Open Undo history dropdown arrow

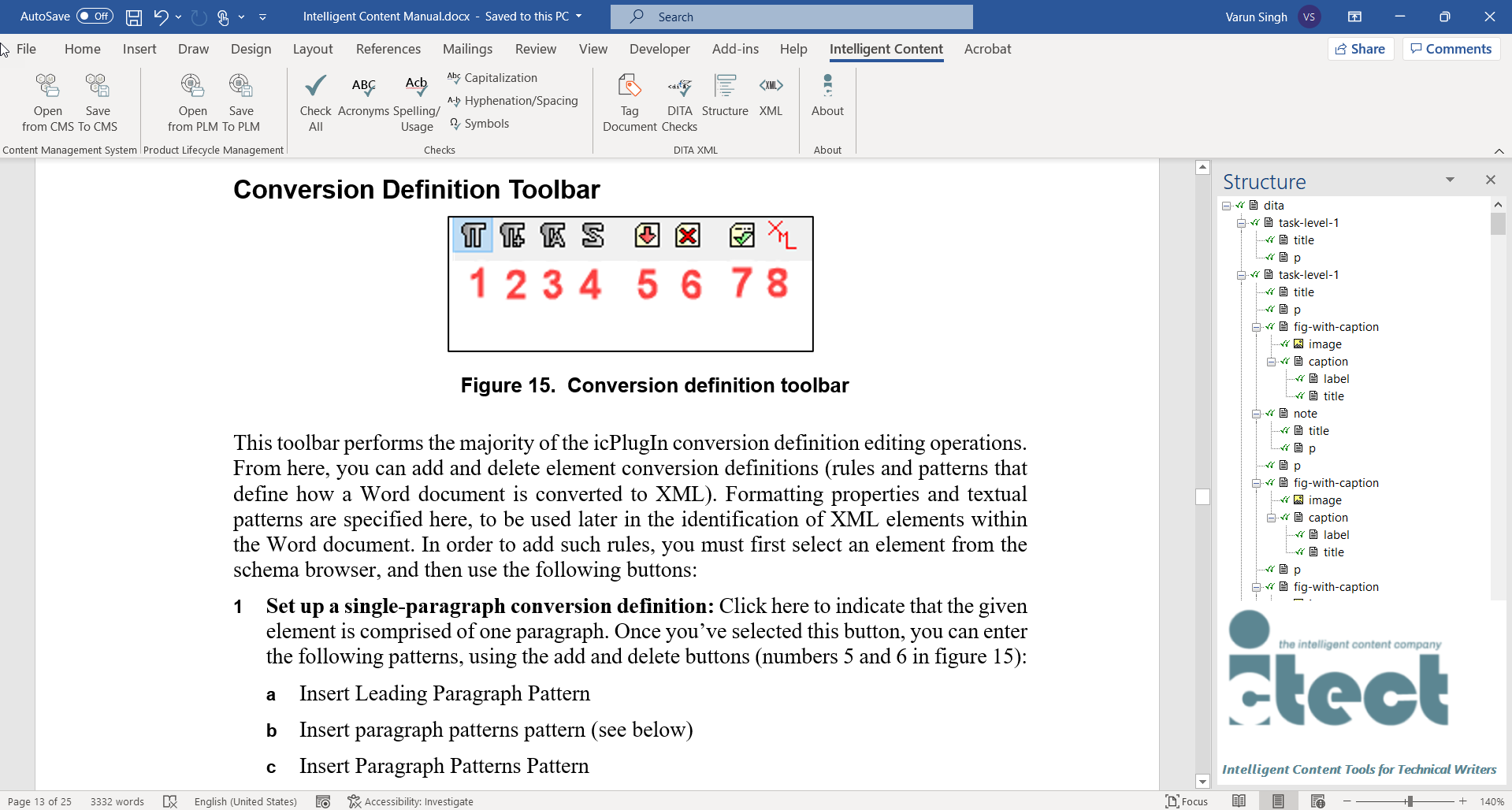(x=179, y=17)
